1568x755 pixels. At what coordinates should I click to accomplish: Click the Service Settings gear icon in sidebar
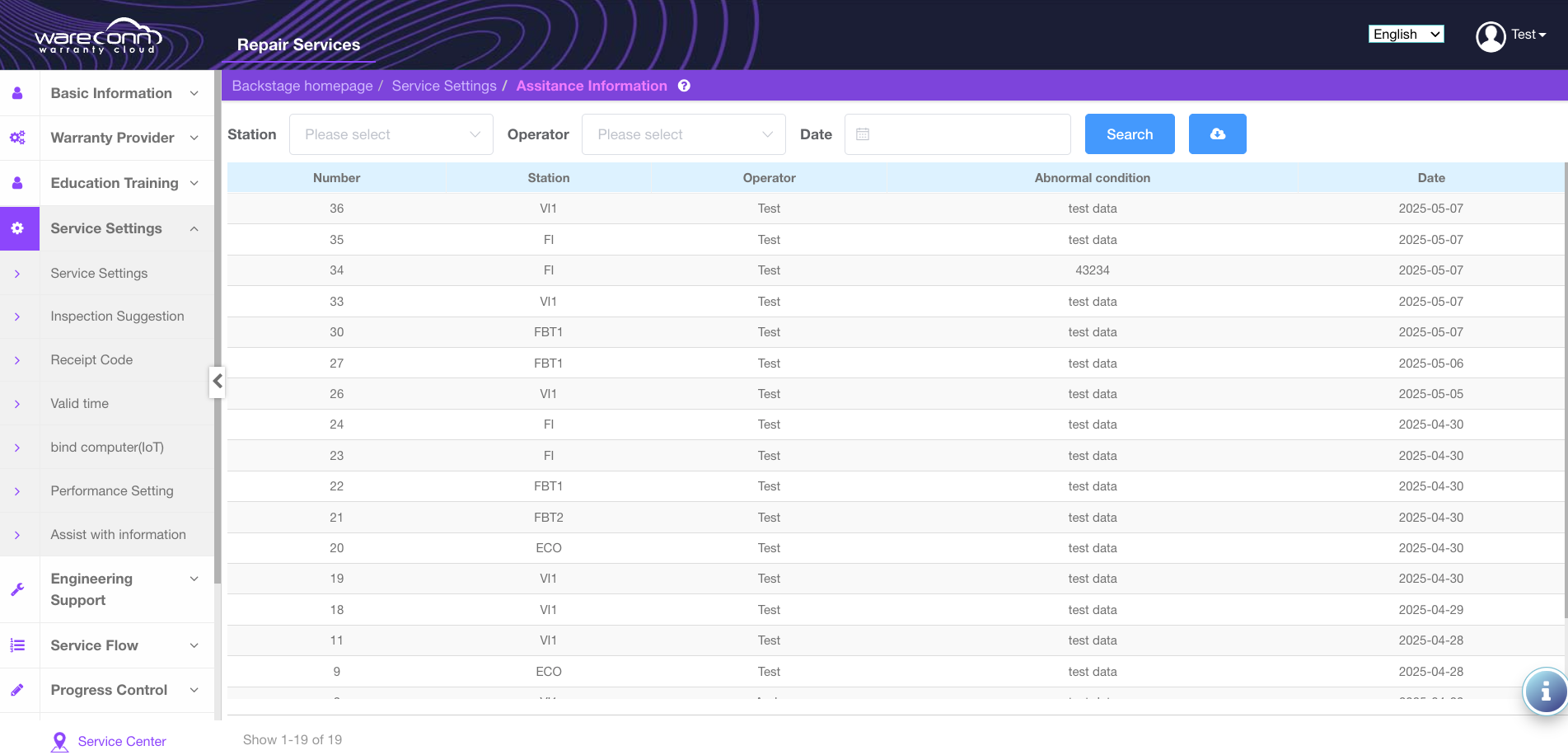pyautogui.click(x=18, y=228)
